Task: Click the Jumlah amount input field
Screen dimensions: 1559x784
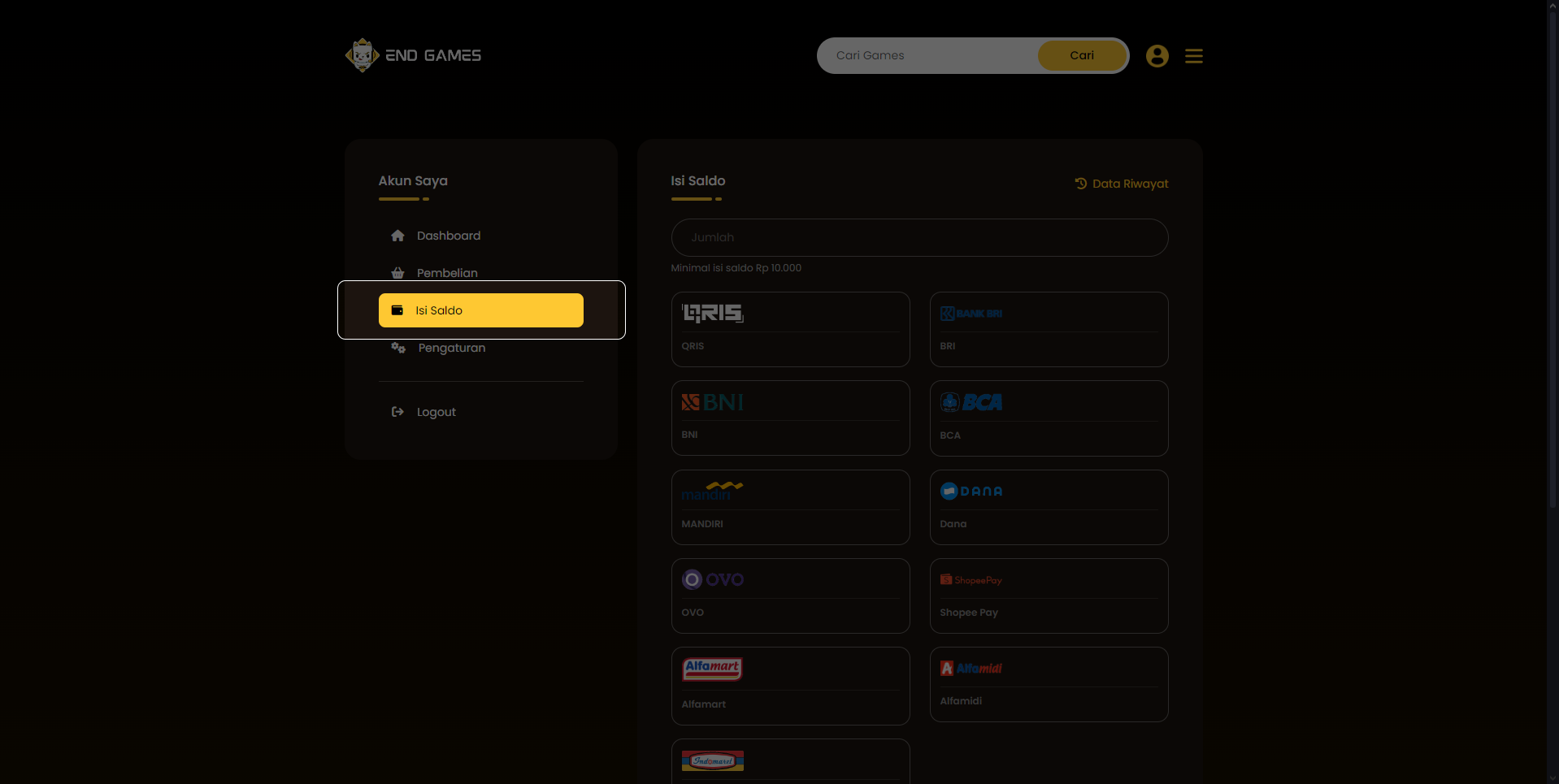Action: point(919,237)
